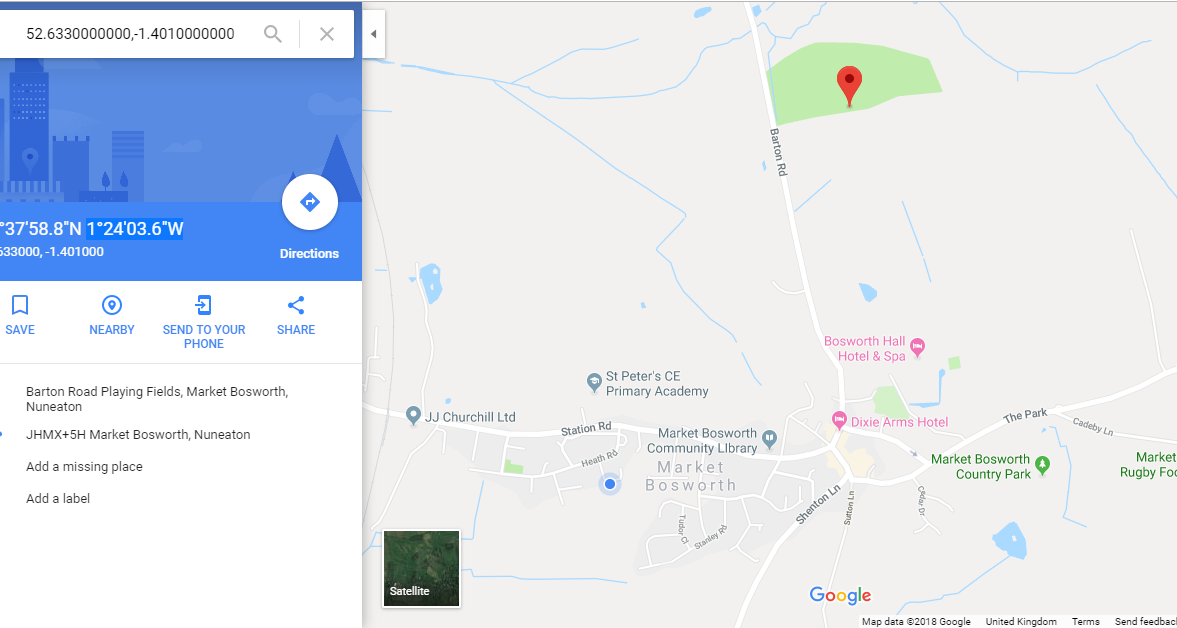Select St Peter's CE Primary Academy marker
This screenshot has height=628, width=1177.
595,382
